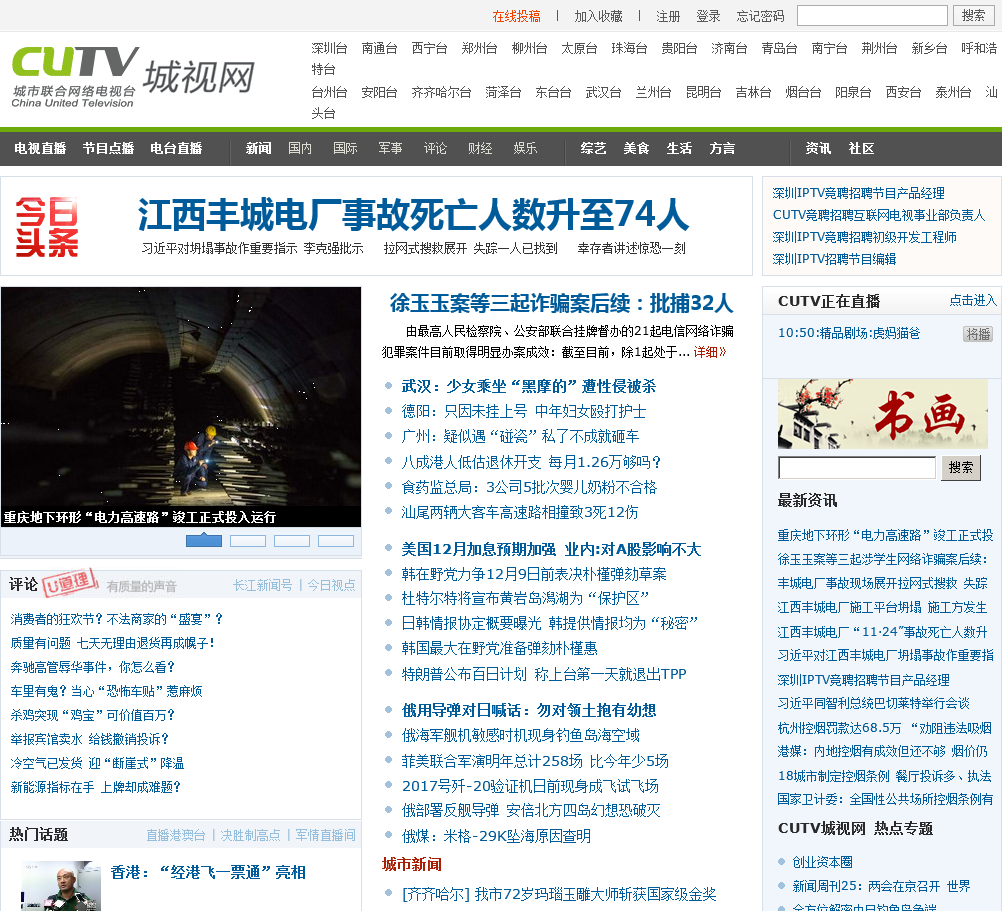This screenshot has height=911, width=1002.
Task: Open 节目点播 in the navigation bar
Action: (108, 148)
